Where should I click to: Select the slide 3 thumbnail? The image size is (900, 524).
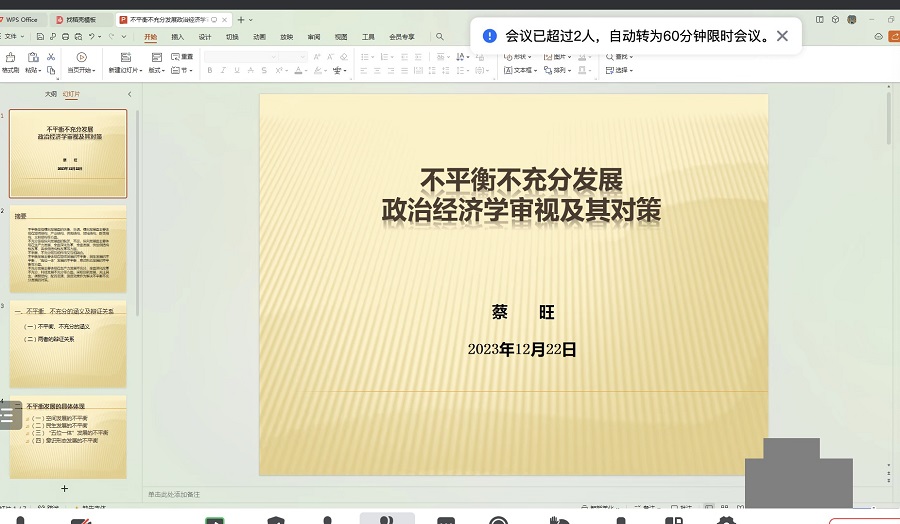68,343
